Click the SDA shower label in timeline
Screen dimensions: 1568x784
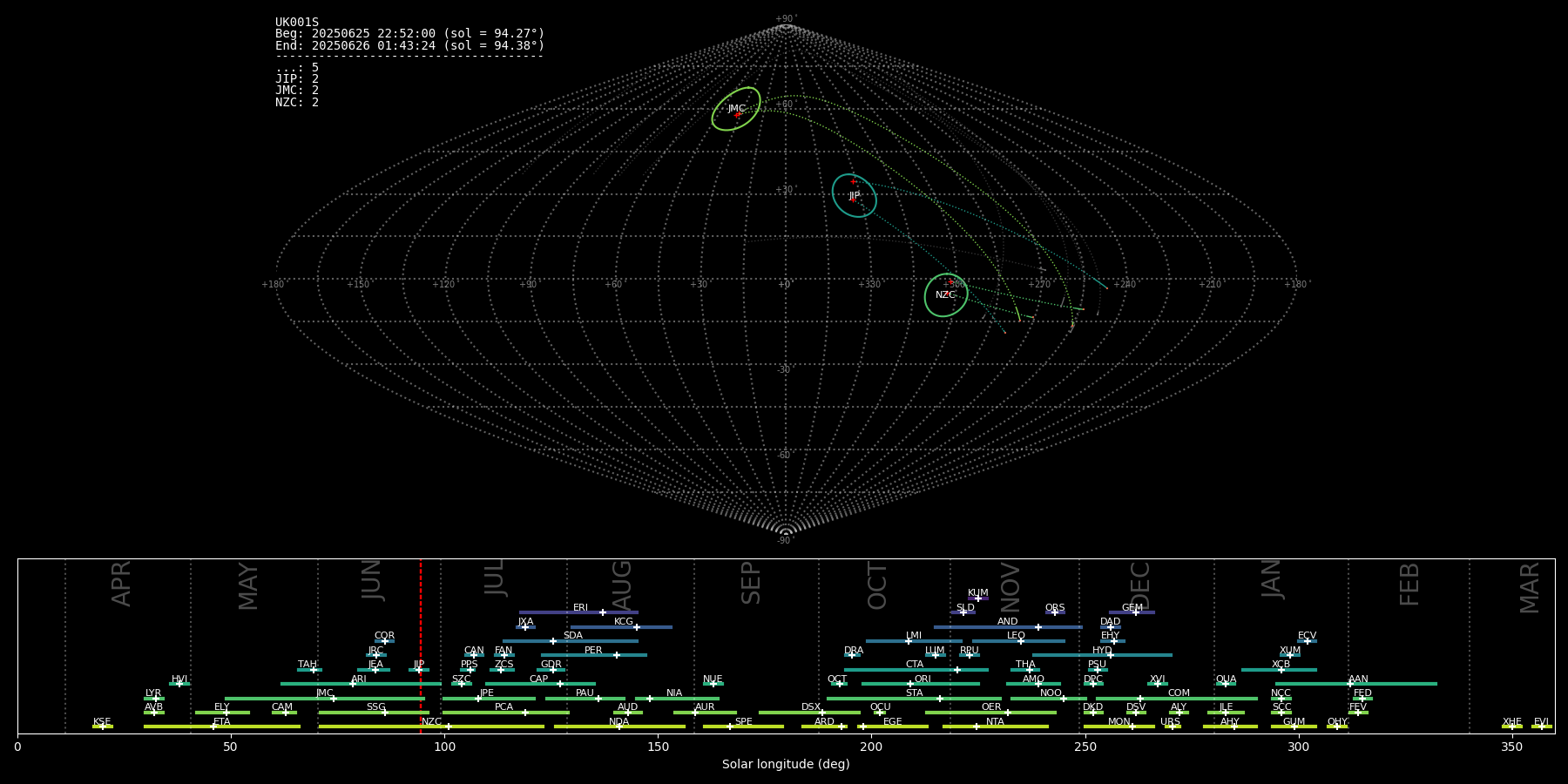573,635
